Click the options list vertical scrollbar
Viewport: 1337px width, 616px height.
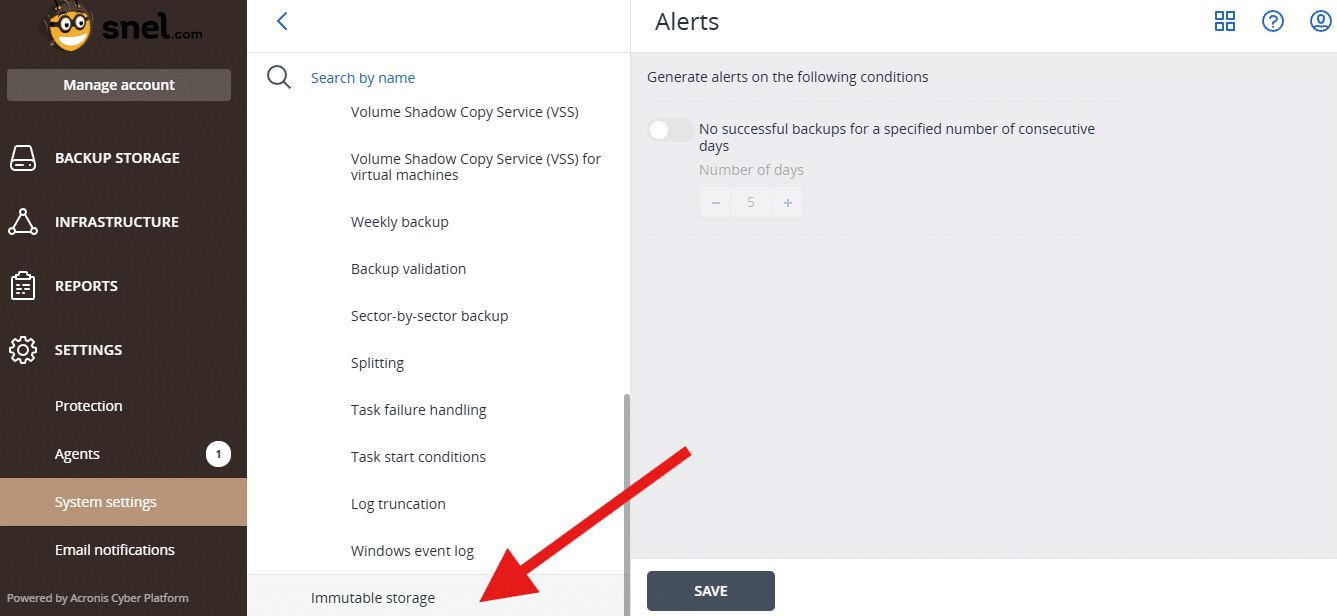tap(627, 504)
